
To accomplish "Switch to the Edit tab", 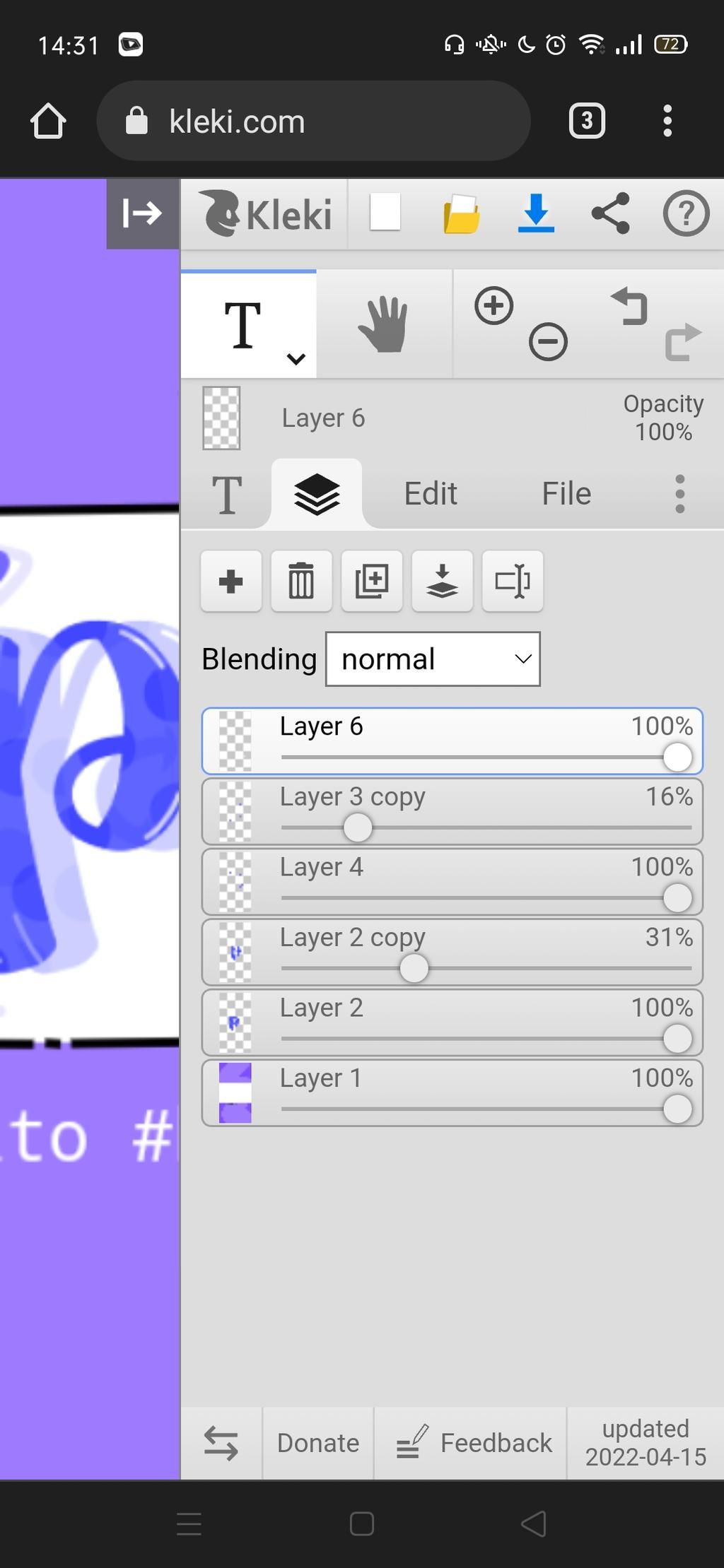I will [430, 493].
